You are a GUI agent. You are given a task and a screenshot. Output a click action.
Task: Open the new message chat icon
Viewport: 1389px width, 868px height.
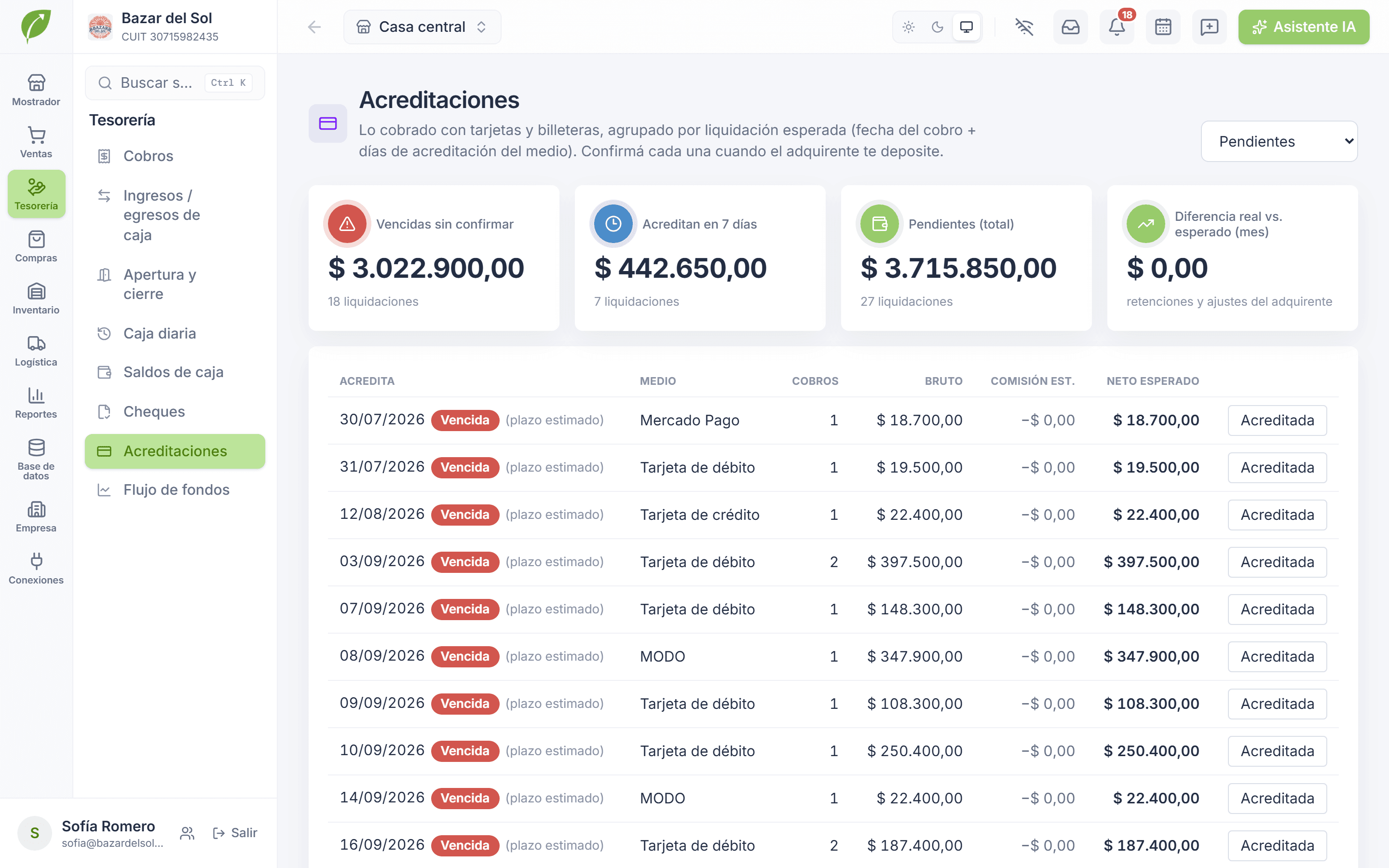pyautogui.click(x=1210, y=27)
